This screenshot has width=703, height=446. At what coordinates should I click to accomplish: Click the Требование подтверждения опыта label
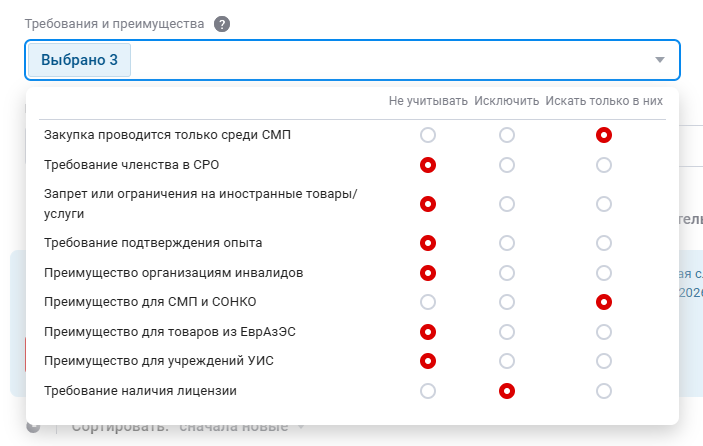pos(153,243)
